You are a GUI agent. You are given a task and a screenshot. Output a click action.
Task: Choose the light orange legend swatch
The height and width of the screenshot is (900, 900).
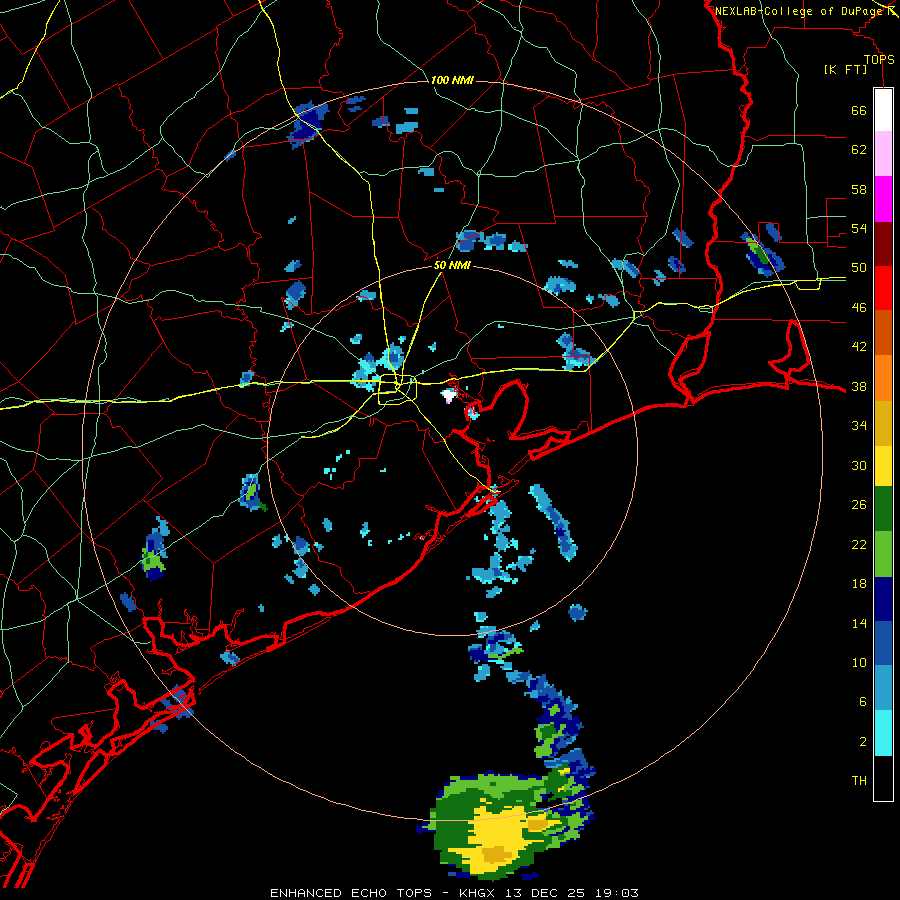(883, 378)
